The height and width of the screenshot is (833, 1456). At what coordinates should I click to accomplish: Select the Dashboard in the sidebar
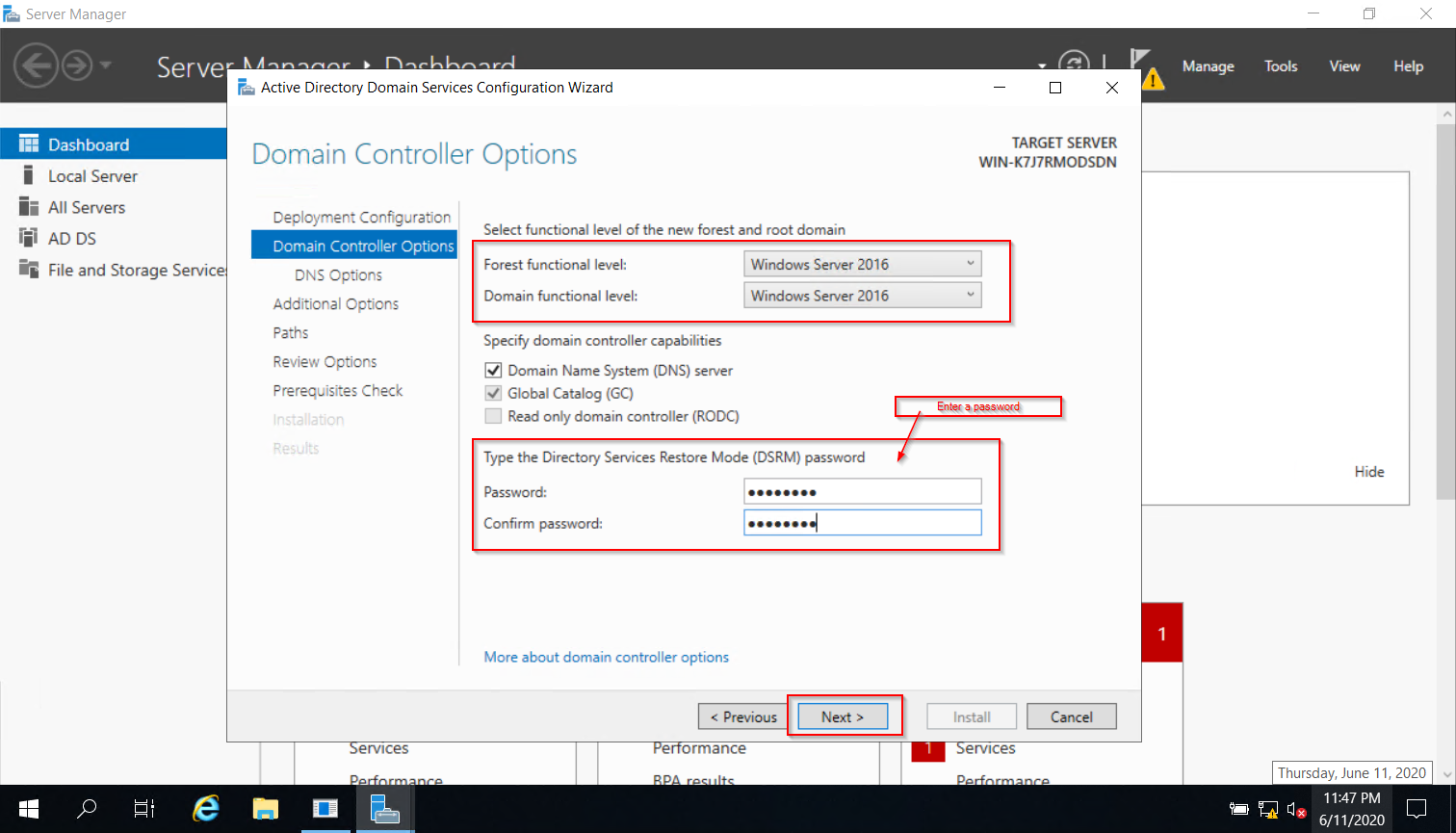pyautogui.click(x=88, y=143)
